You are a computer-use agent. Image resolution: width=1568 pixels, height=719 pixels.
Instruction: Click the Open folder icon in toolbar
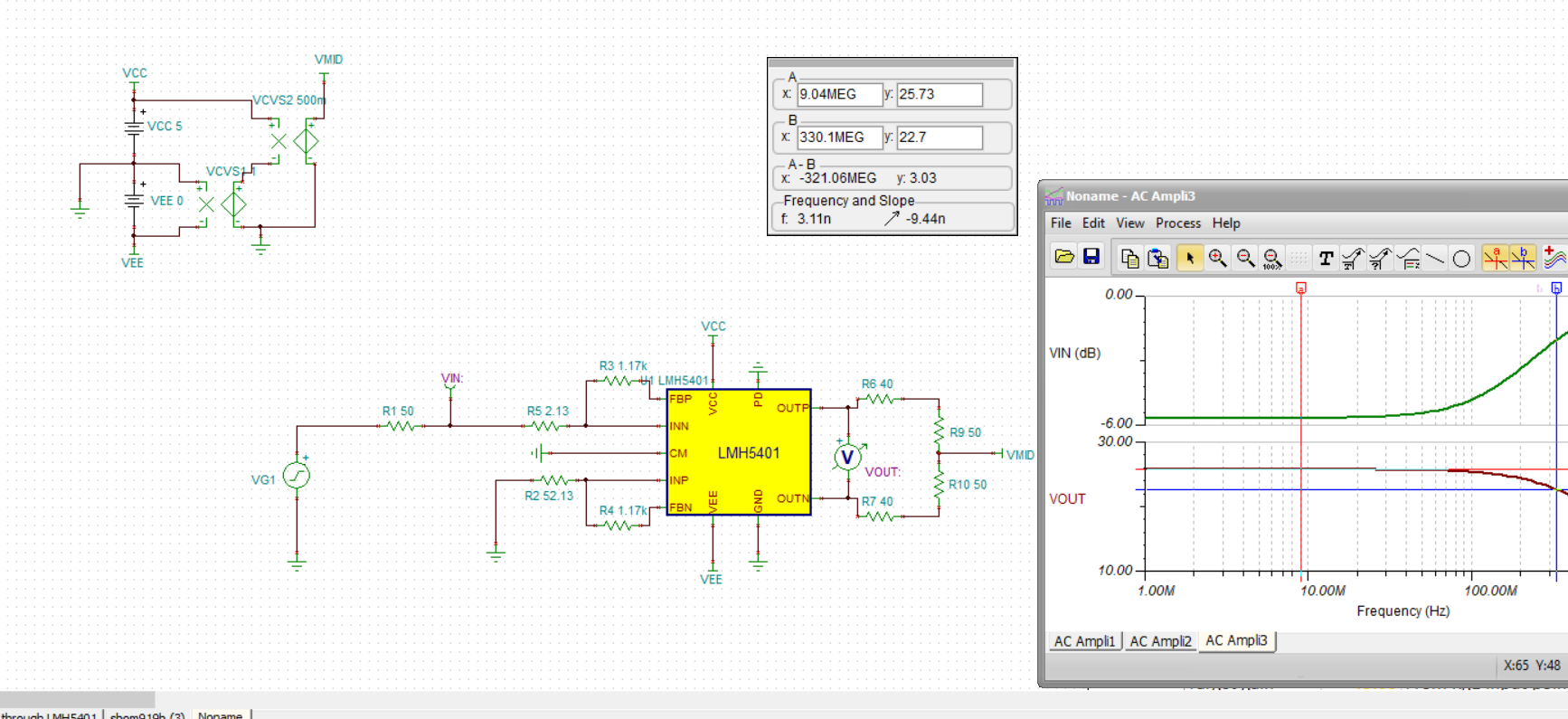(1064, 258)
